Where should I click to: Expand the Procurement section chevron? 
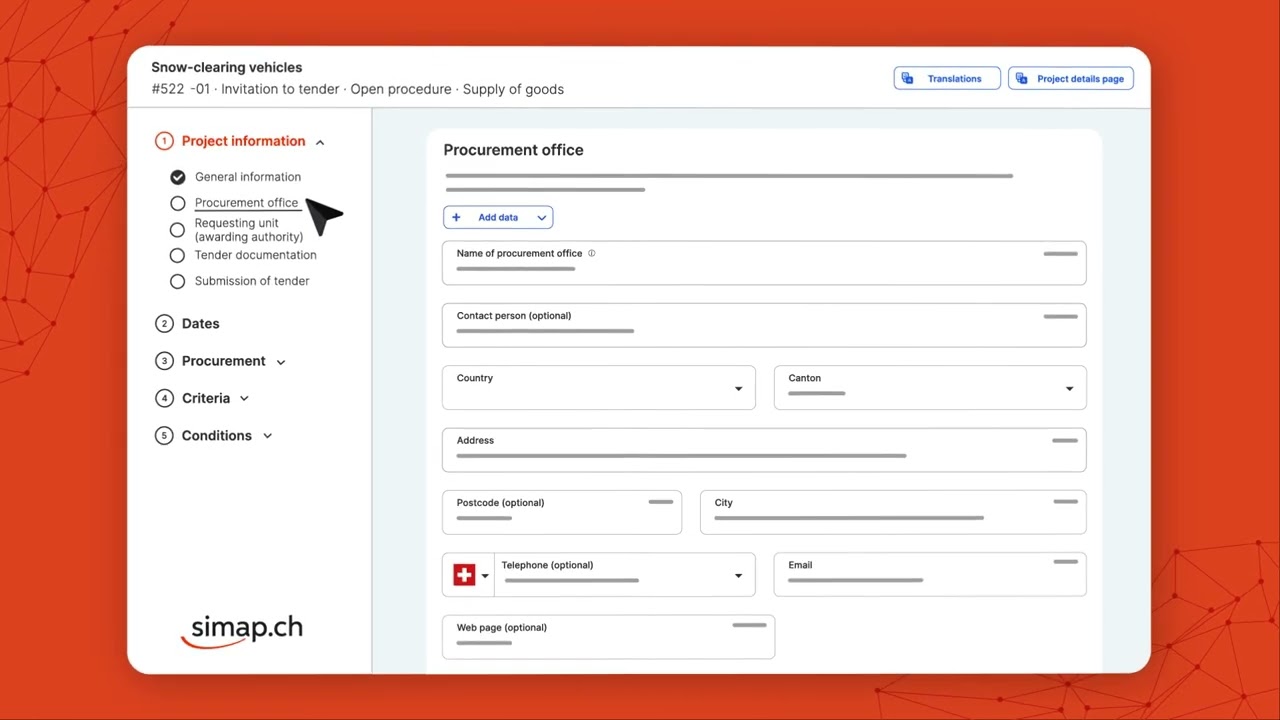281,362
